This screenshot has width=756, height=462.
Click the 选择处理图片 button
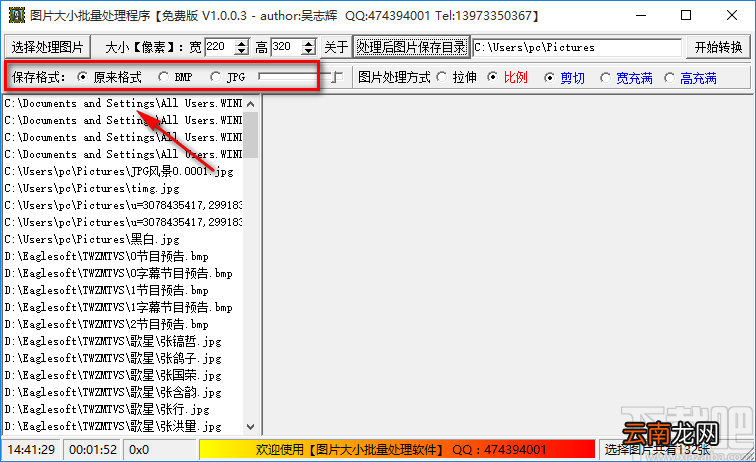click(47, 47)
